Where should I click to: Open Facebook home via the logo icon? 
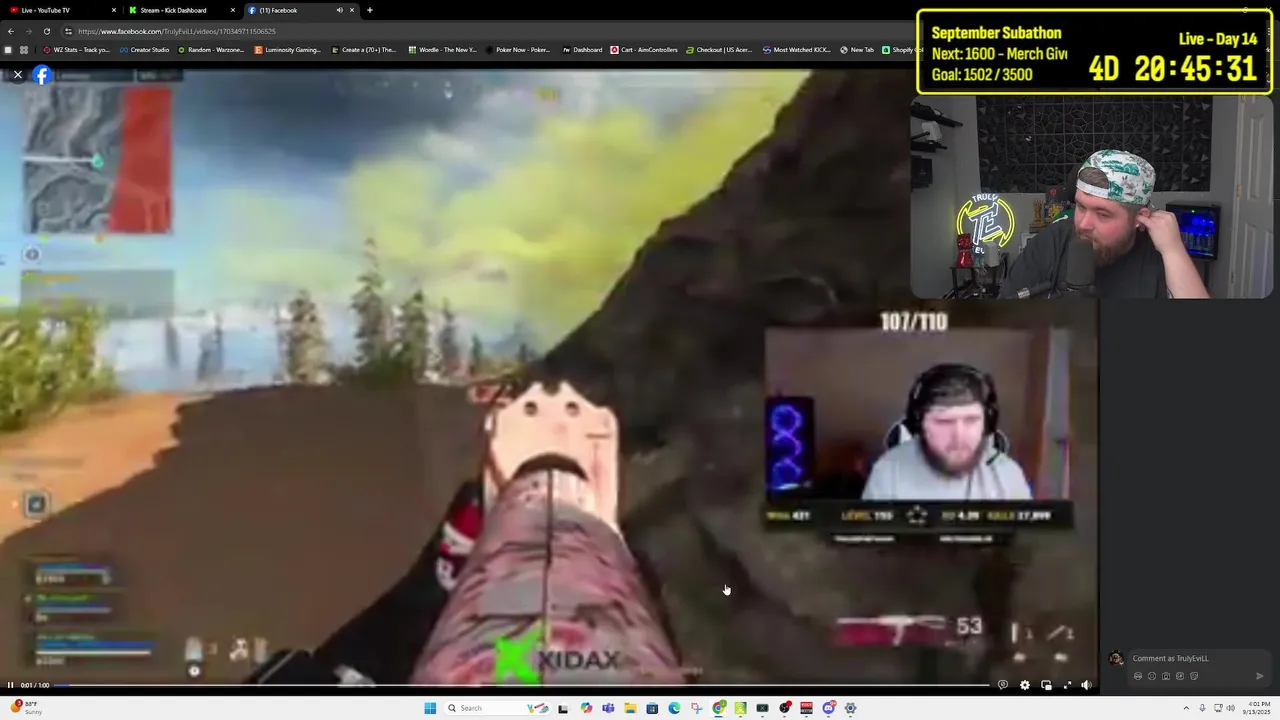point(42,75)
